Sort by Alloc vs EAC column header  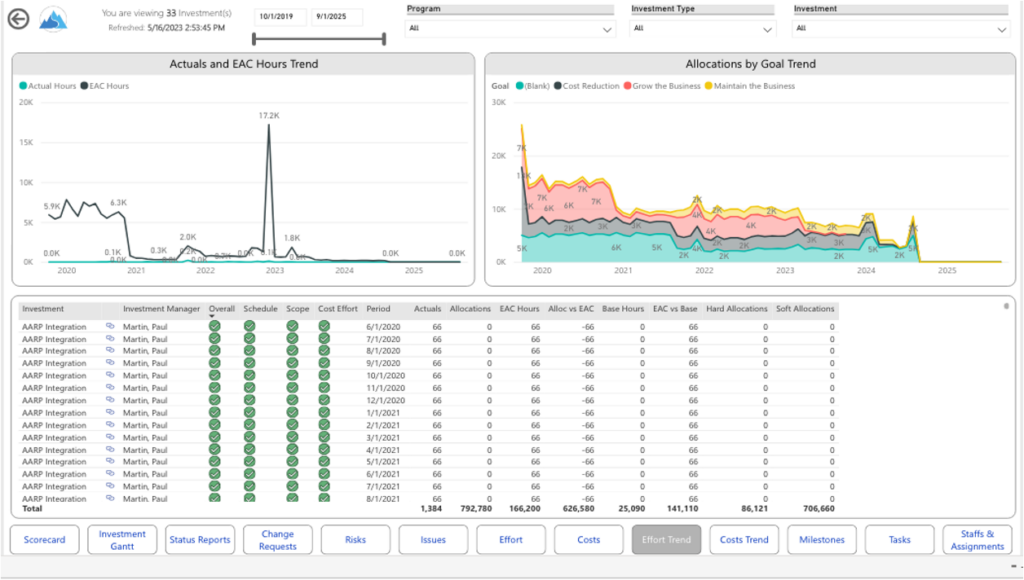point(571,308)
